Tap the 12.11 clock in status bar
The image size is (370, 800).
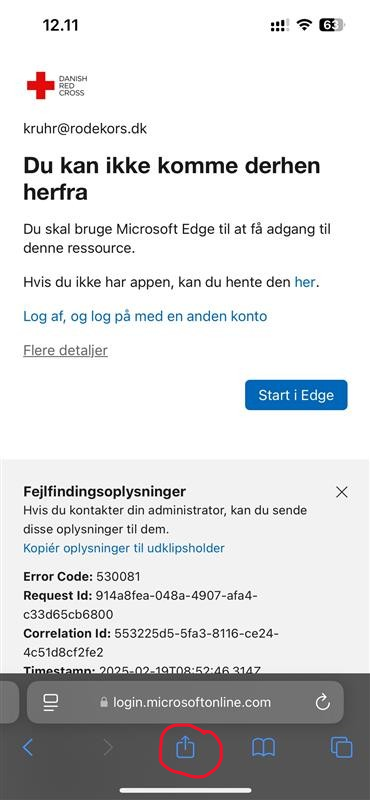(61, 25)
